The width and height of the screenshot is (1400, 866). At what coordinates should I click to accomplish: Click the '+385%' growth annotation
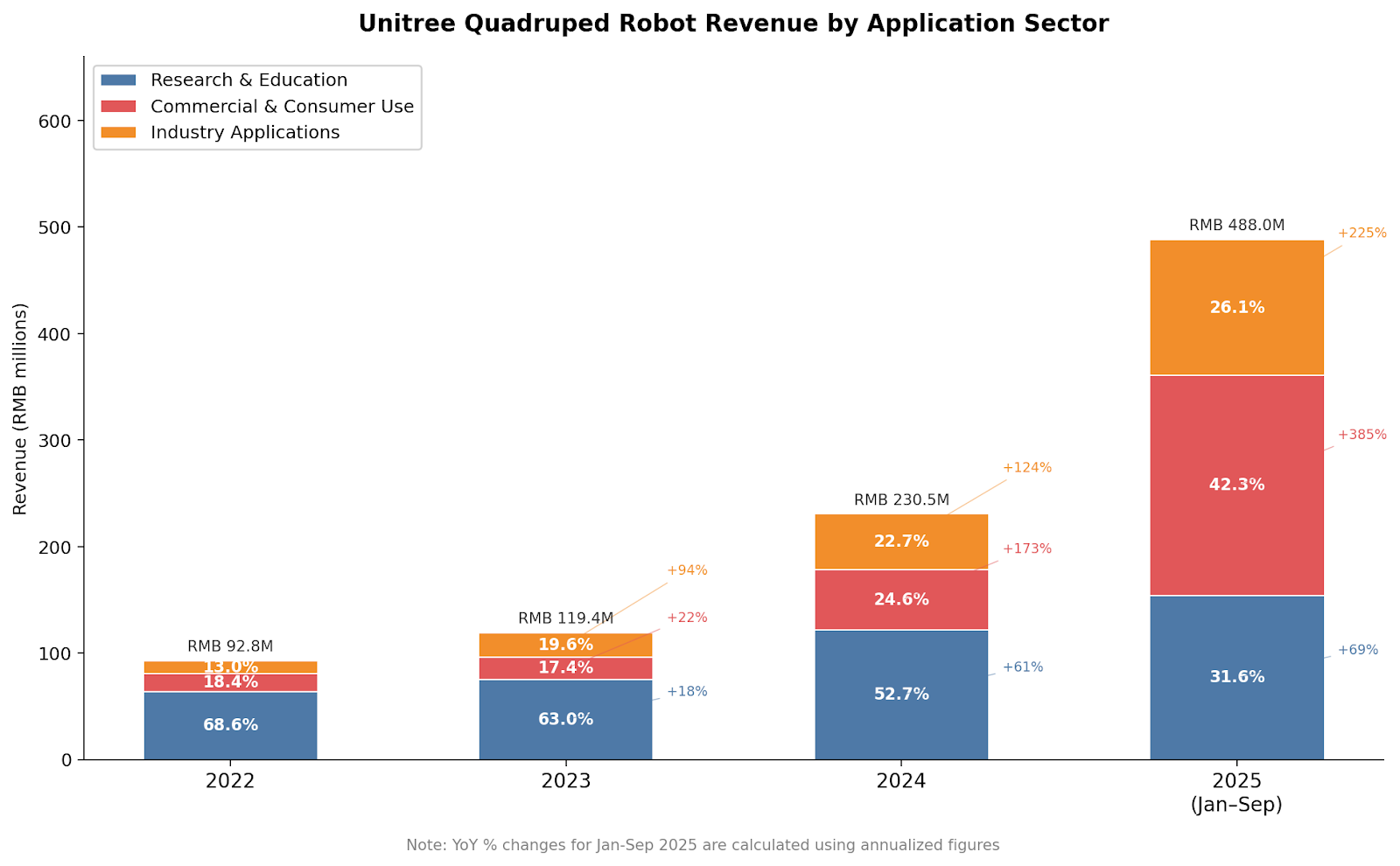[1361, 435]
